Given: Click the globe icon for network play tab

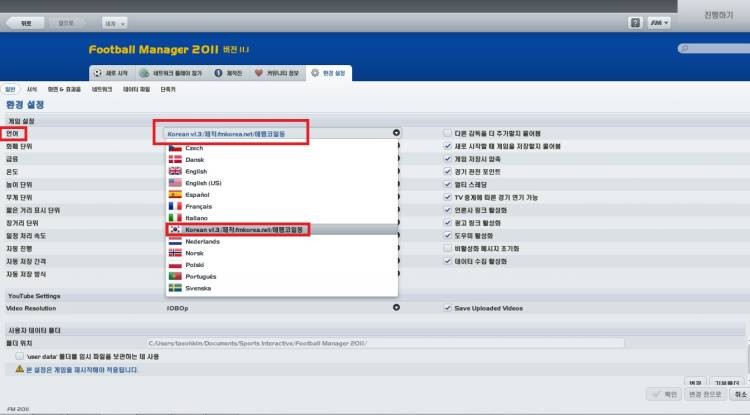Looking at the screenshot, I should (145, 73).
